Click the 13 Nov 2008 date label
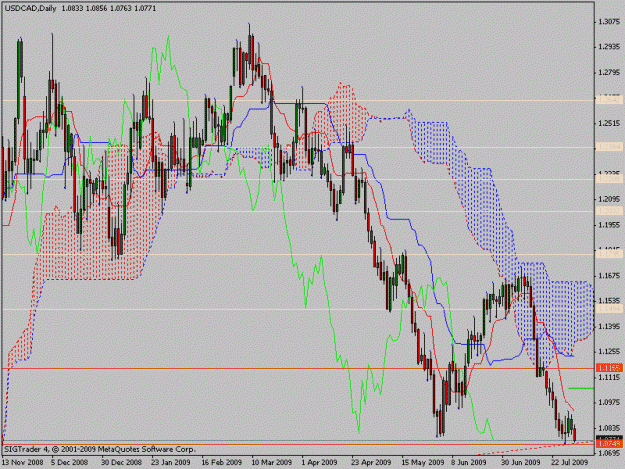The width and height of the screenshot is (625, 469). tap(22, 463)
